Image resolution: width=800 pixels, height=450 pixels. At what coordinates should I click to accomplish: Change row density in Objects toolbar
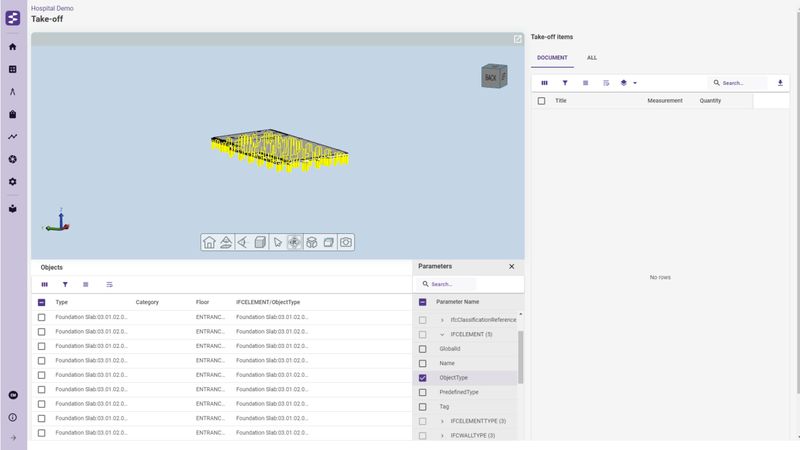click(86, 285)
